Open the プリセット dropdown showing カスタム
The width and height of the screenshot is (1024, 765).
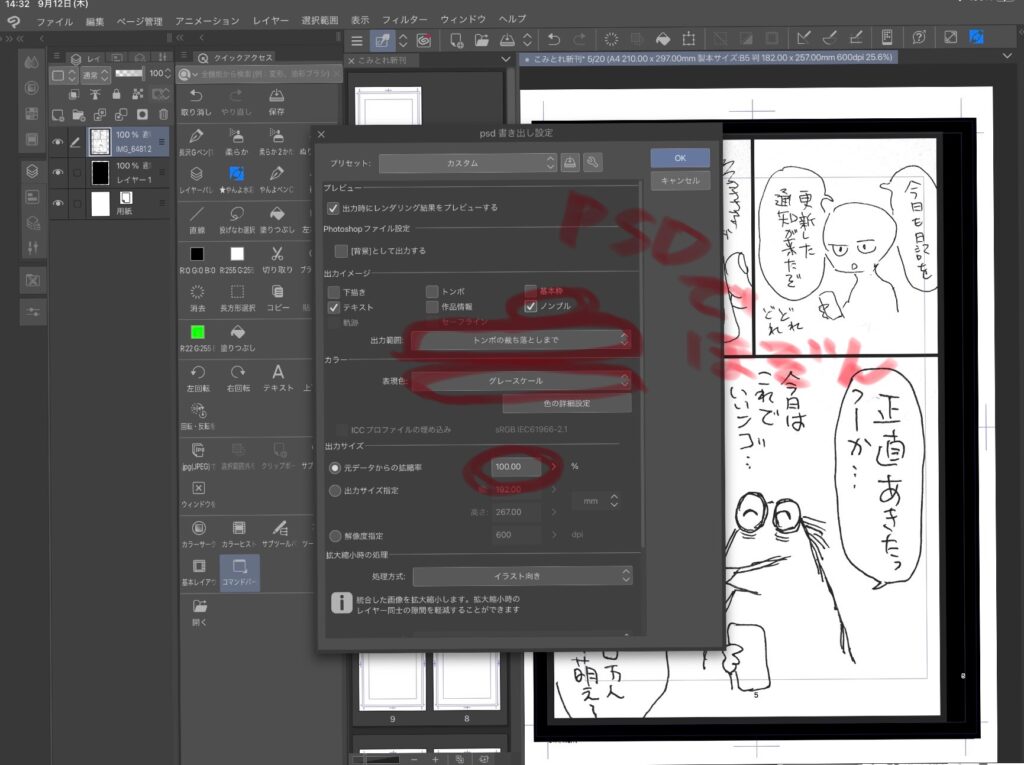(x=467, y=163)
